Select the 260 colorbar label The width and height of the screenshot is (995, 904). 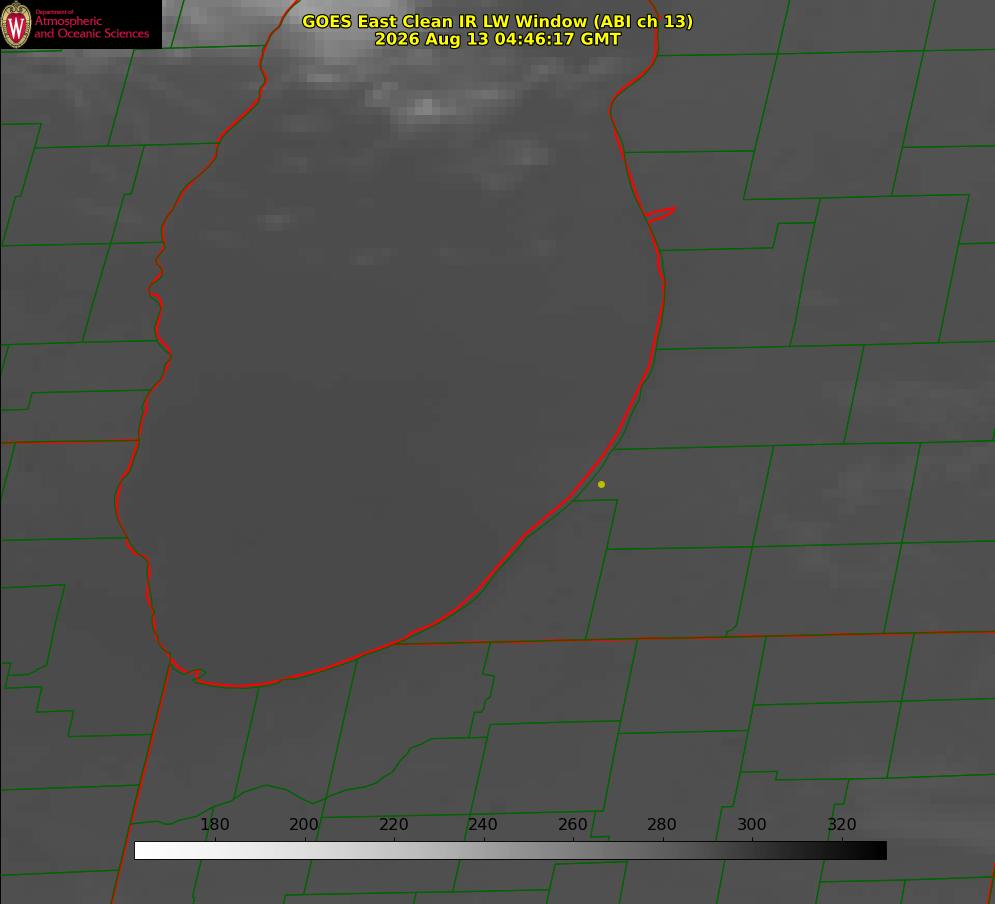[572, 824]
